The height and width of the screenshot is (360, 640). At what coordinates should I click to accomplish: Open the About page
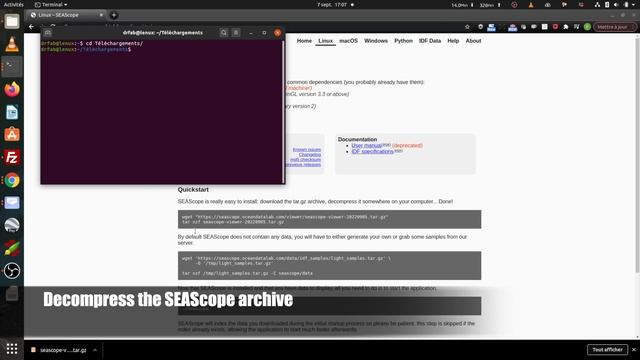[x=473, y=41]
